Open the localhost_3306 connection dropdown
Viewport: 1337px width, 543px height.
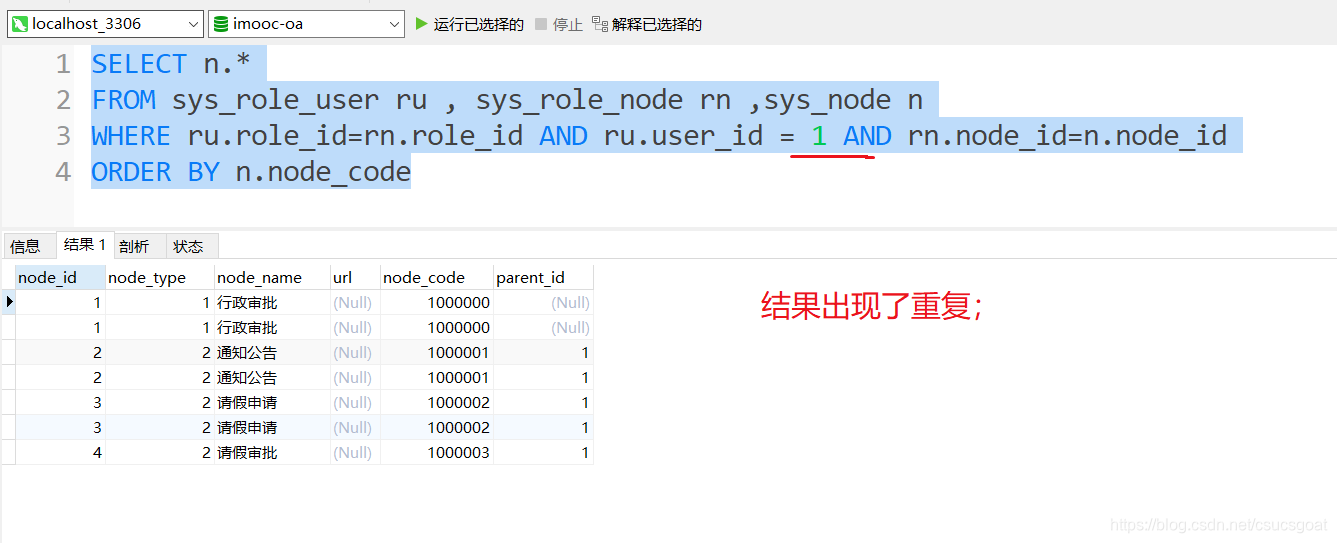coord(105,24)
